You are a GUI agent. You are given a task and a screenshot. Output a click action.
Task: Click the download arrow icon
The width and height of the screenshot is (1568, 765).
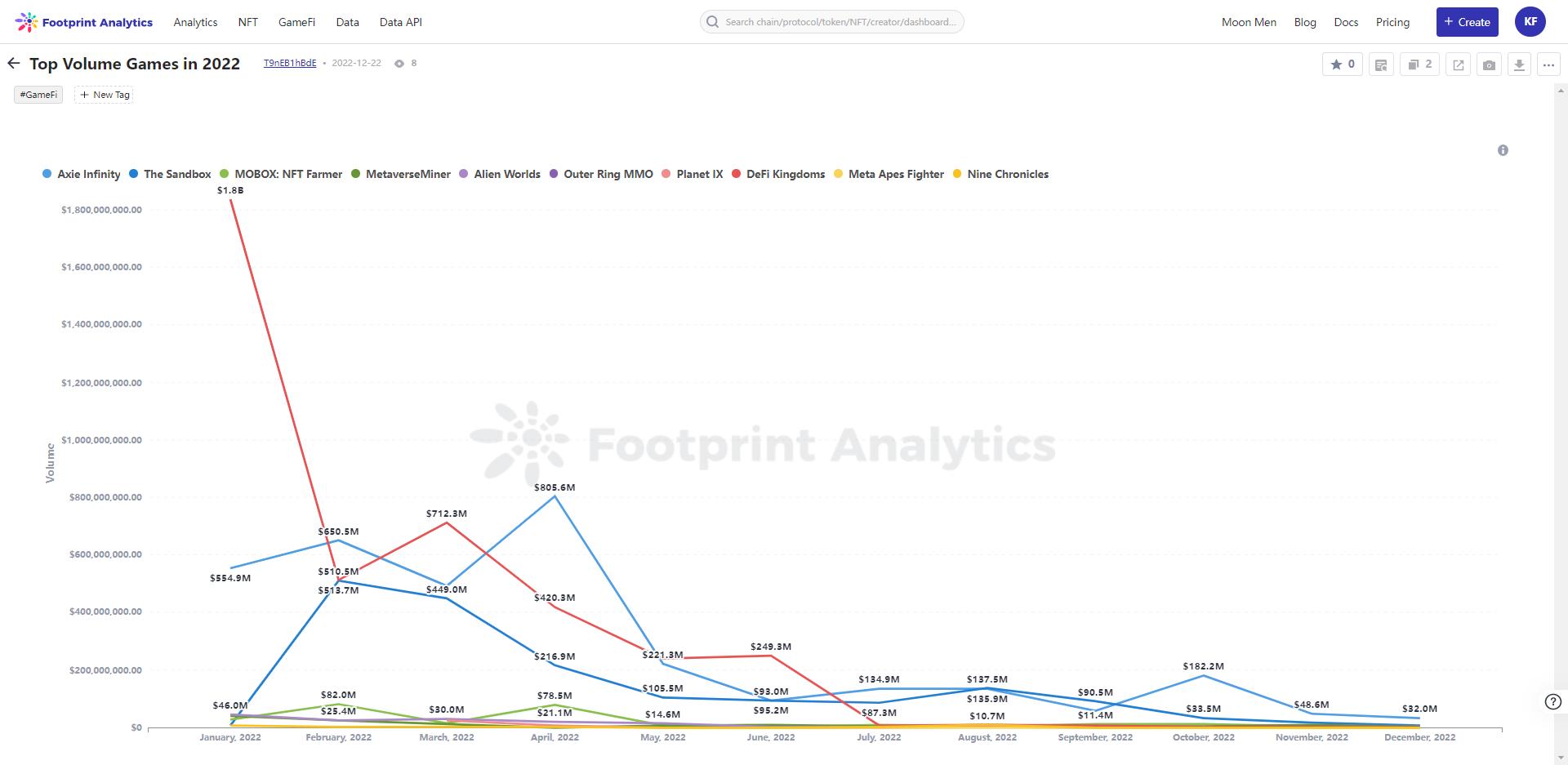tap(1519, 64)
